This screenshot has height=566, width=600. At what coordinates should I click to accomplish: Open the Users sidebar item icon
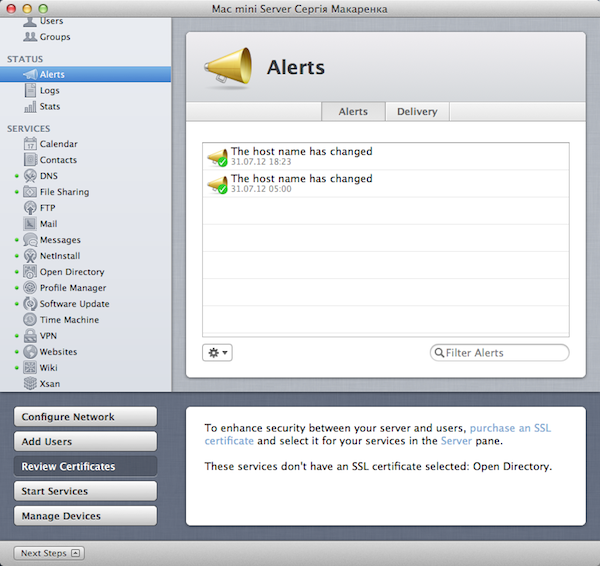coord(30,22)
